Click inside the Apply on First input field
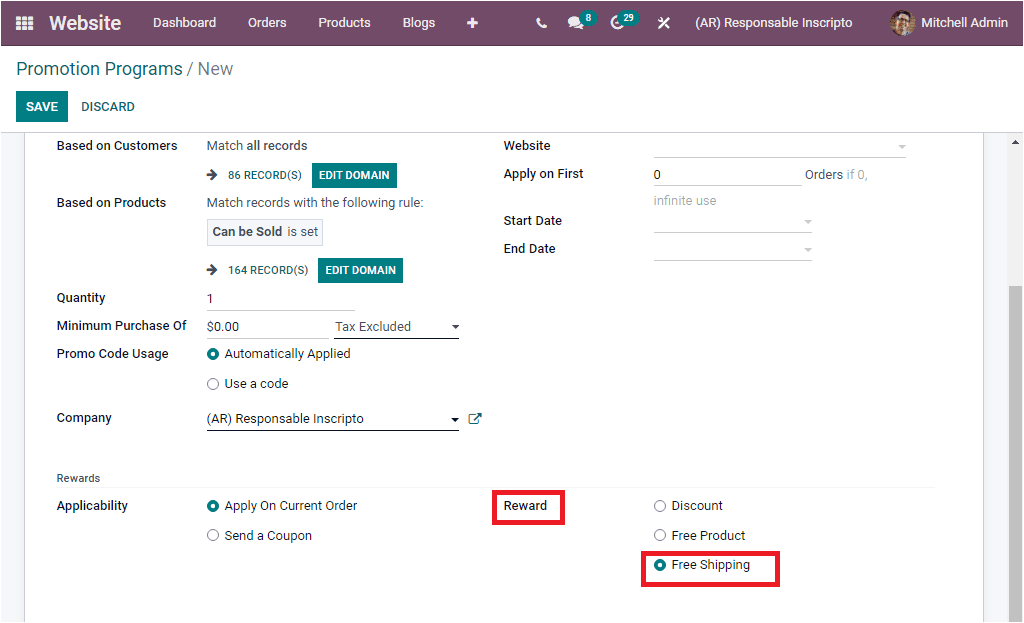 click(727, 174)
